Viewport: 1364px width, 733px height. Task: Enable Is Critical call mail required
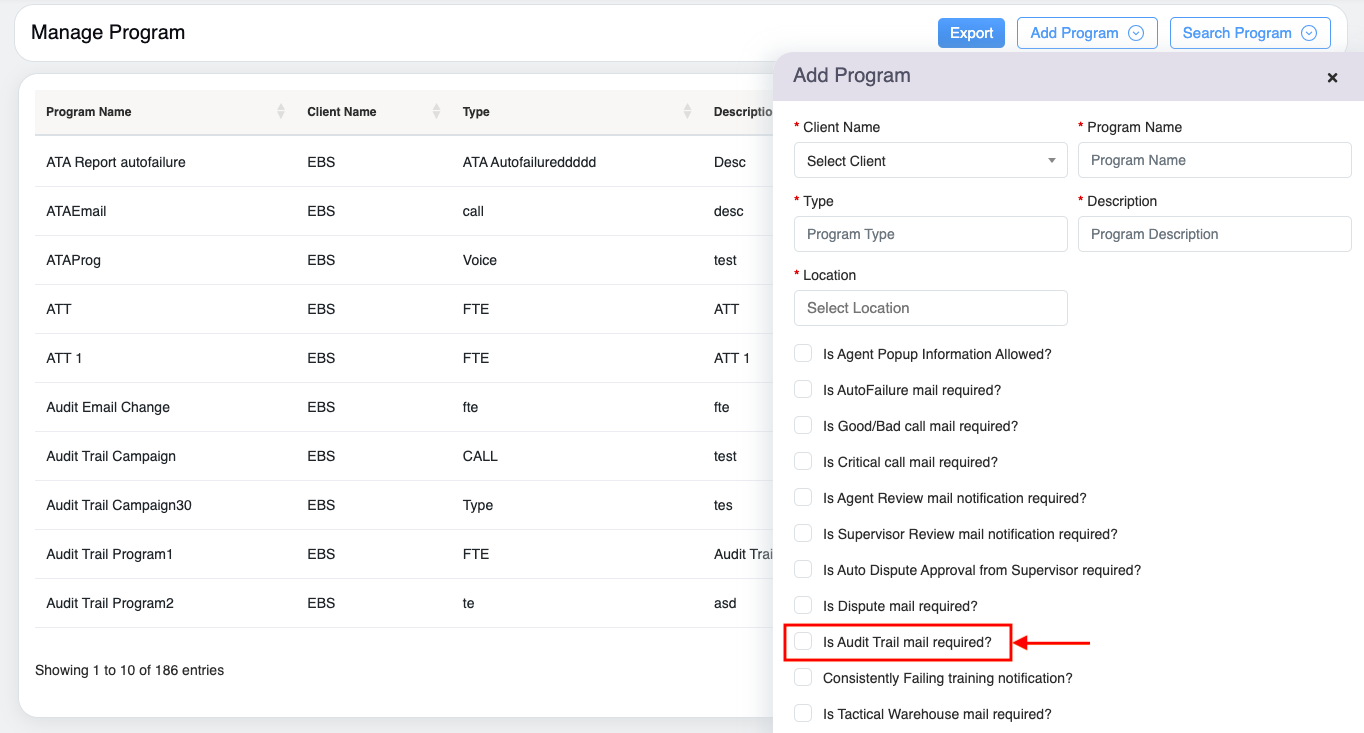click(x=803, y=462)
